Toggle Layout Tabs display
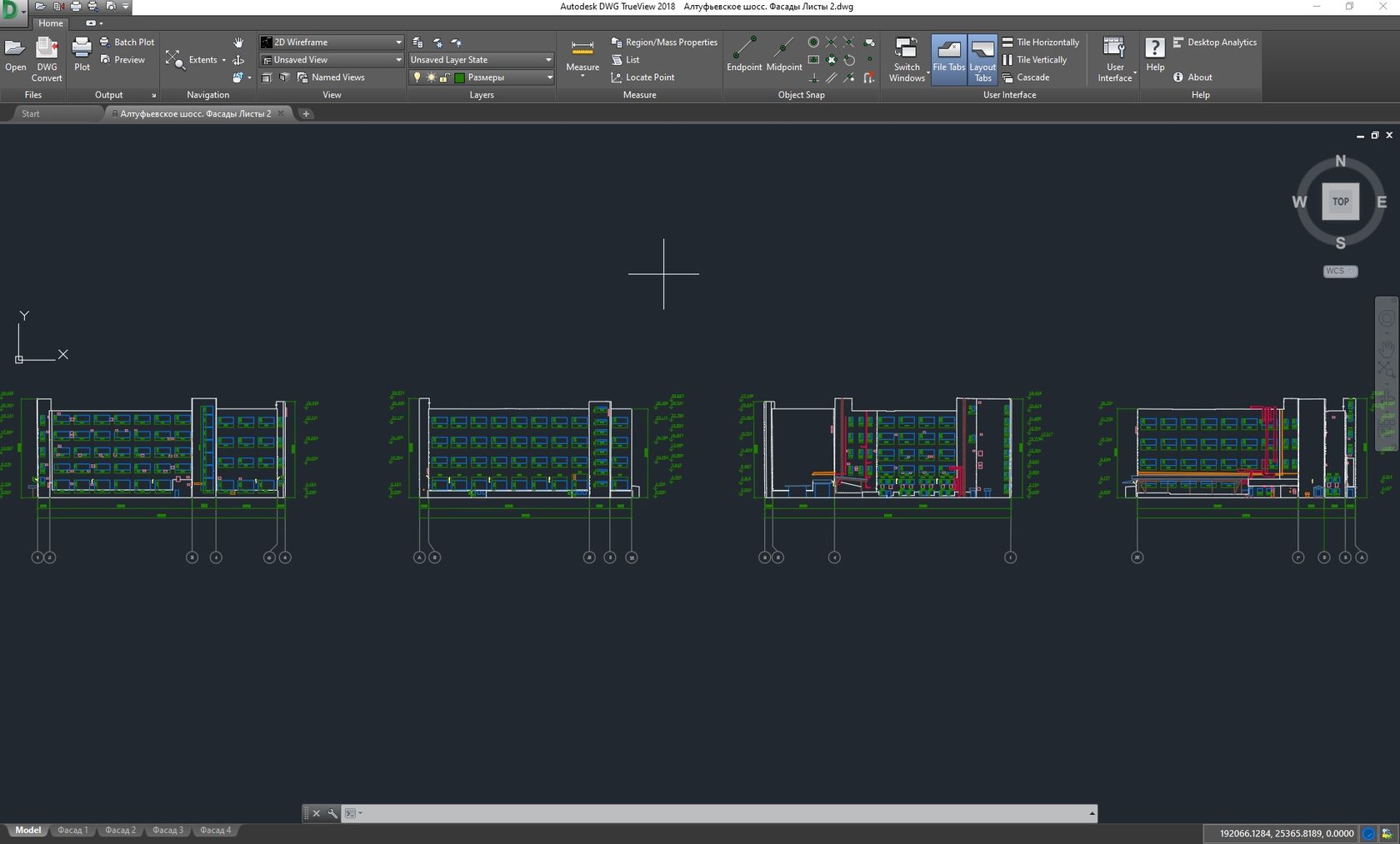 982,59
